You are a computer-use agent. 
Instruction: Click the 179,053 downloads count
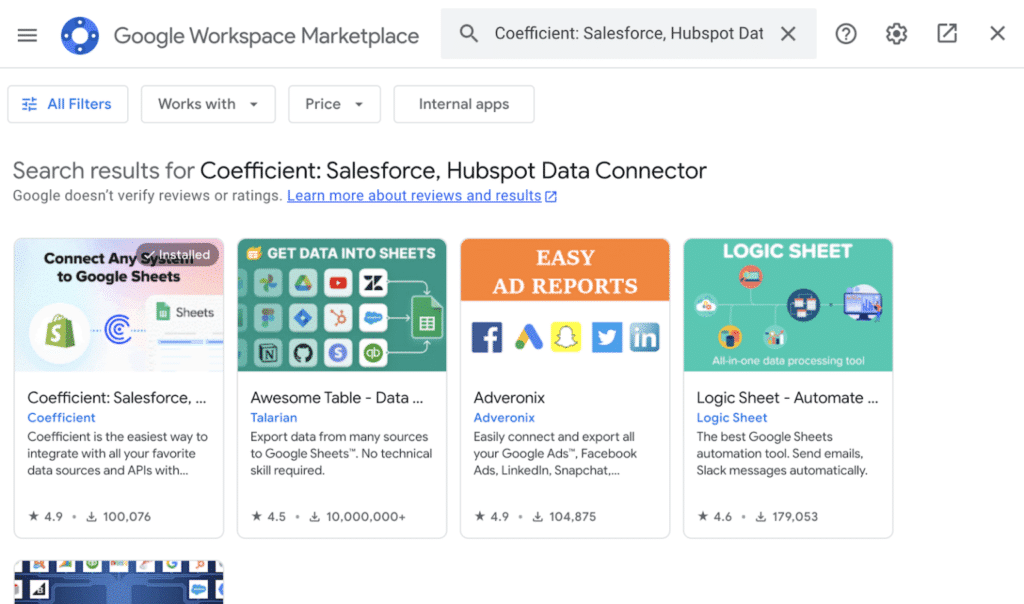click(x=787, y=517)
